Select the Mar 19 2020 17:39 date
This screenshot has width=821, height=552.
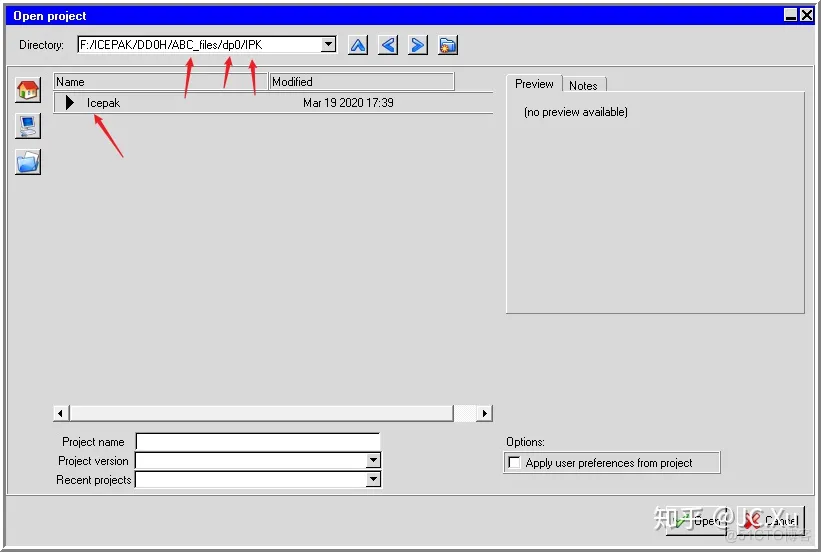point(348,103)
